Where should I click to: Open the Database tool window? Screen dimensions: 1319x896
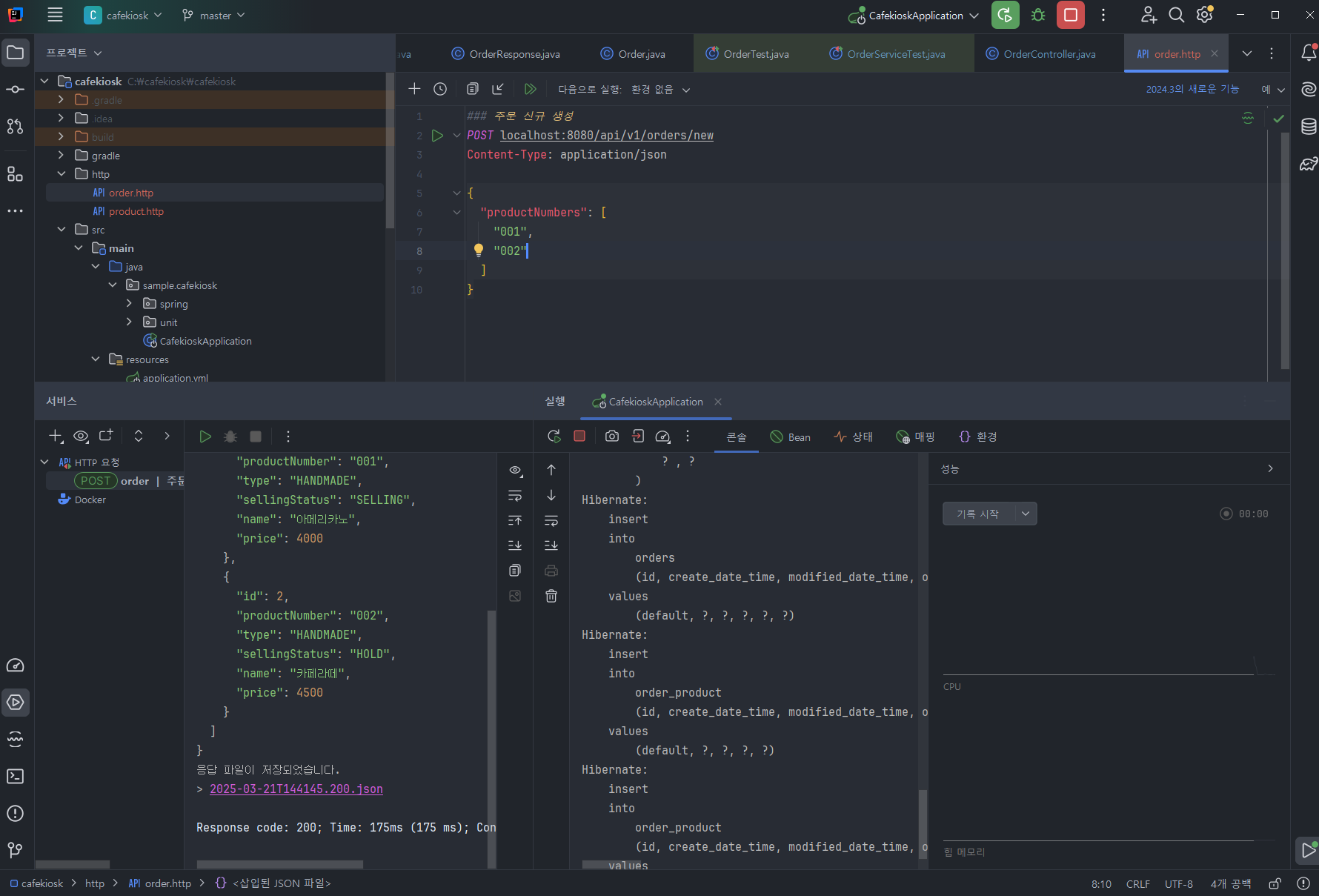pos(1309,127)
